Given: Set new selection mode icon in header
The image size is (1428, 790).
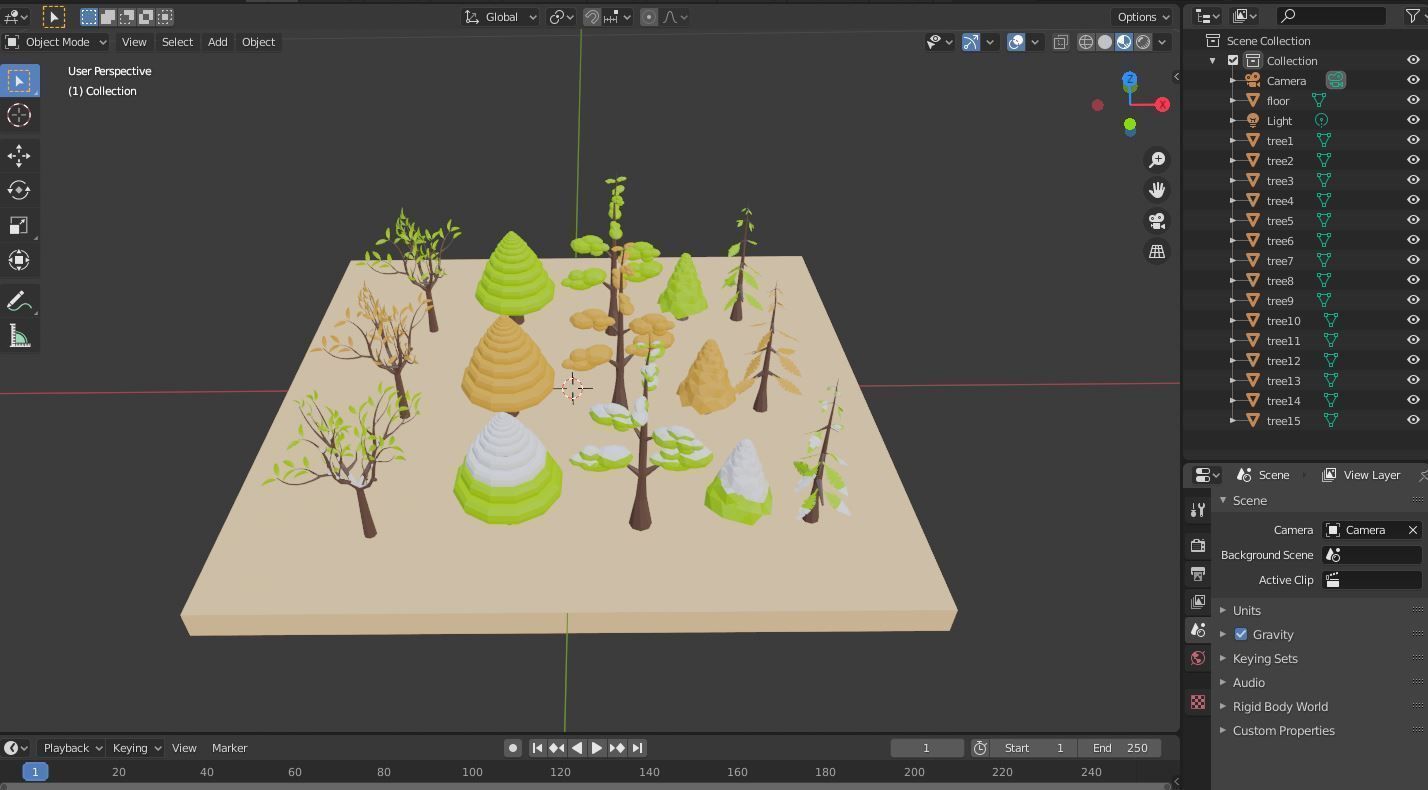Looking at the screenshot, I should (x=89, y=16).
